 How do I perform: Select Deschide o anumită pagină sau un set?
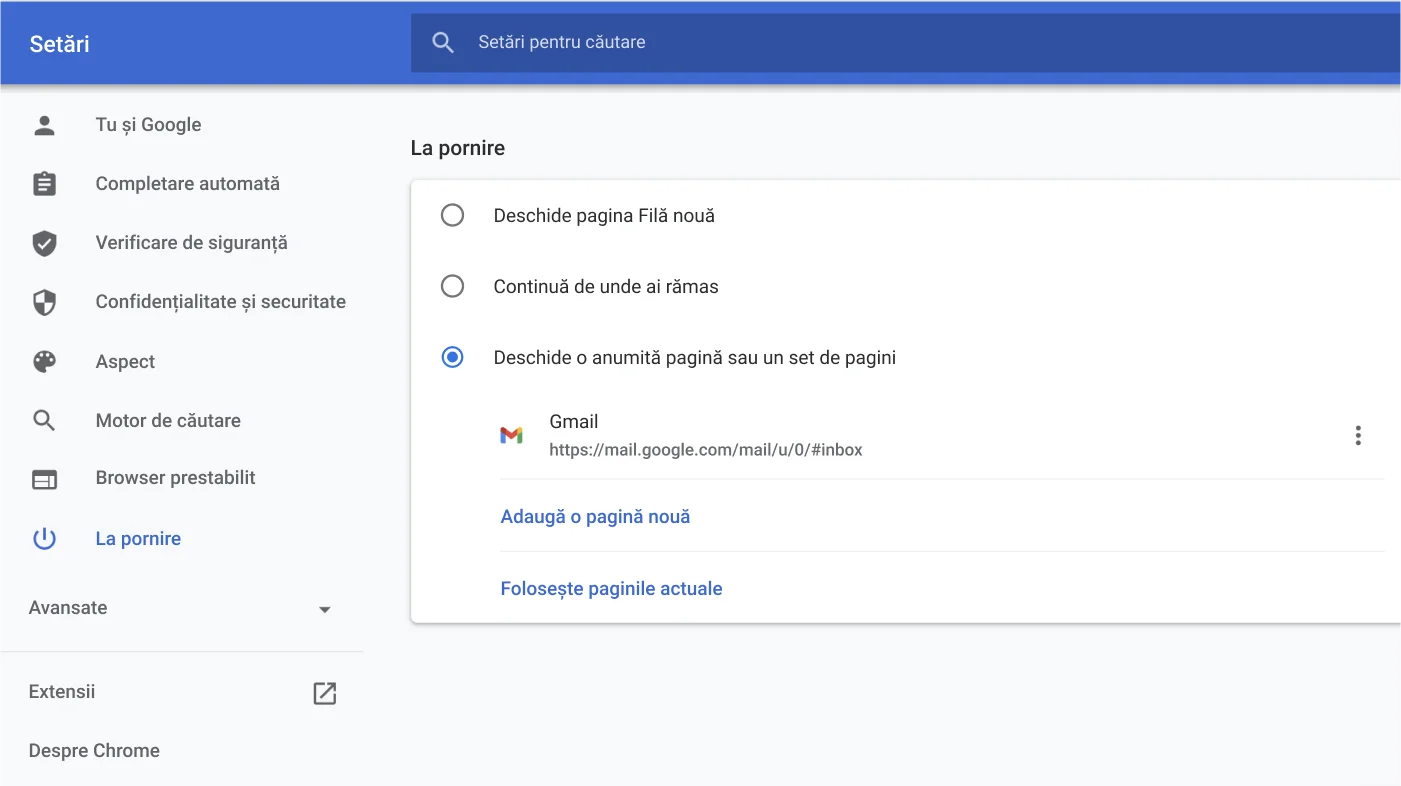pyautogui.click(x=453, y=357)
